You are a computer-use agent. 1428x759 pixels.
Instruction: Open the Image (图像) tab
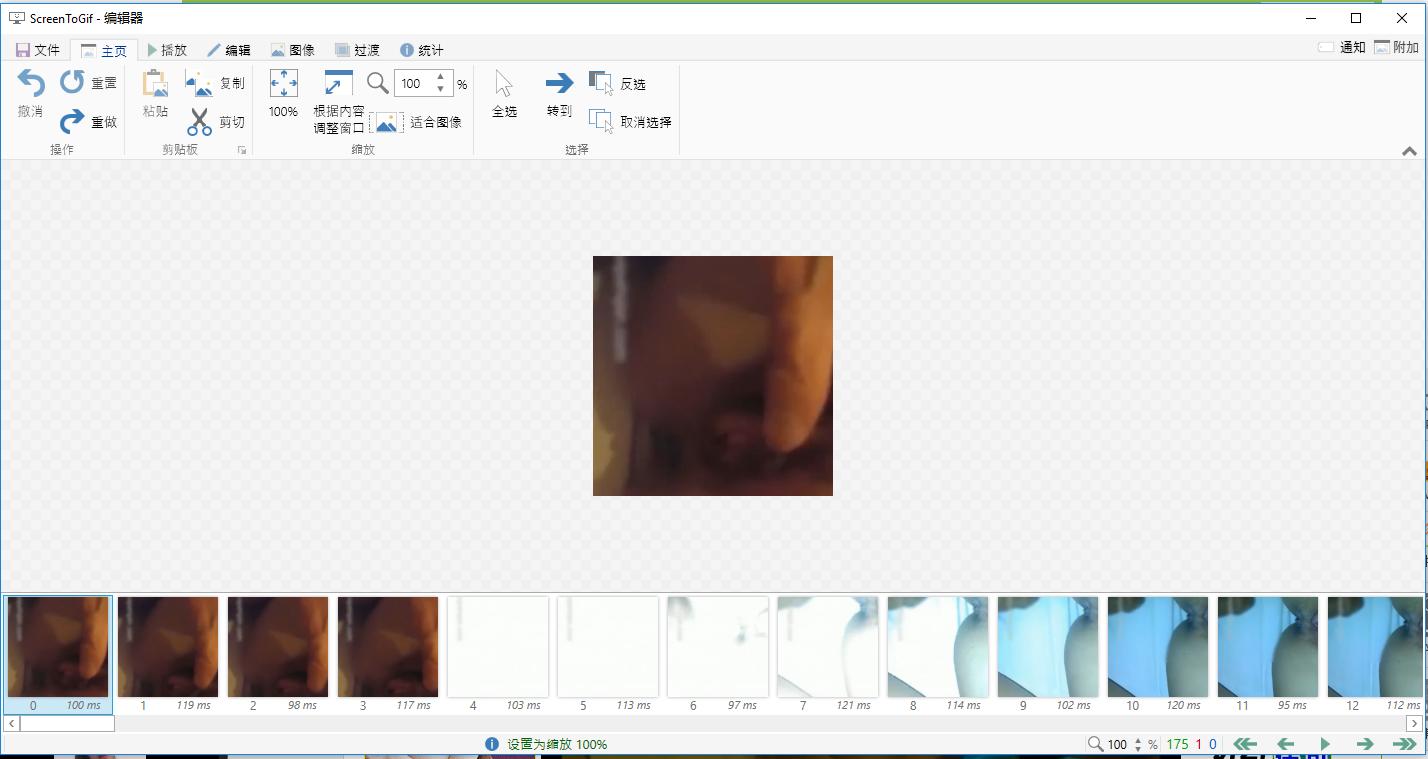[x=293, y=50]
